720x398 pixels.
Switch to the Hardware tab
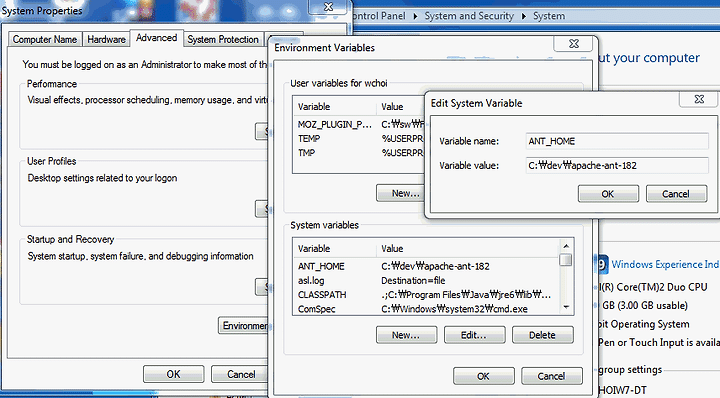pos(106,39)
